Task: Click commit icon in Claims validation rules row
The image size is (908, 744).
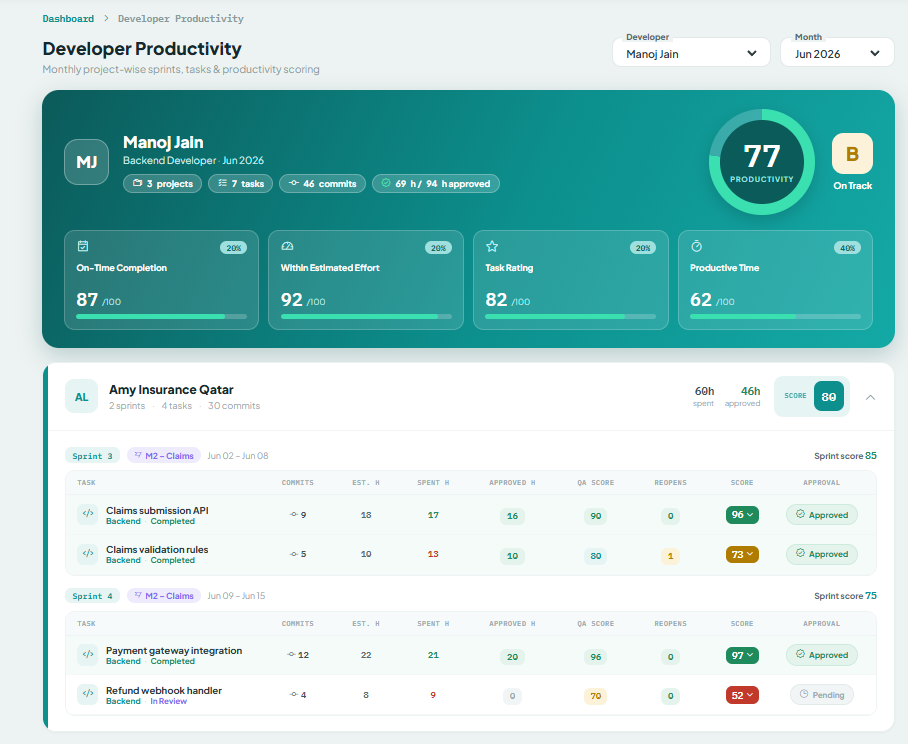Action: [294, 554]
